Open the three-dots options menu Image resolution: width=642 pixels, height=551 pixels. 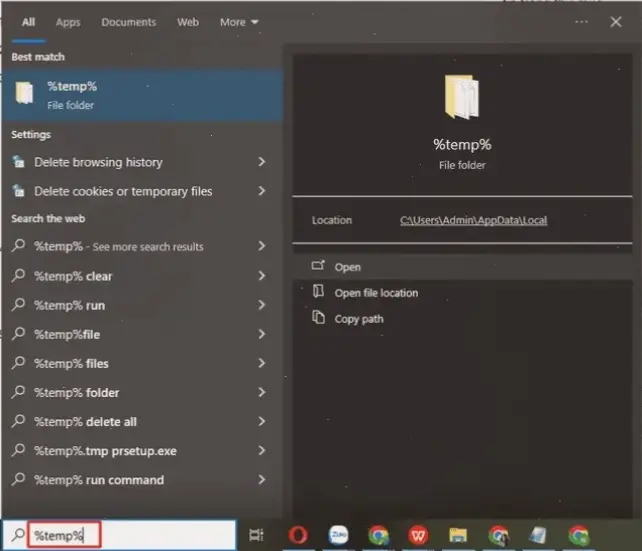[x=581, y=22]
